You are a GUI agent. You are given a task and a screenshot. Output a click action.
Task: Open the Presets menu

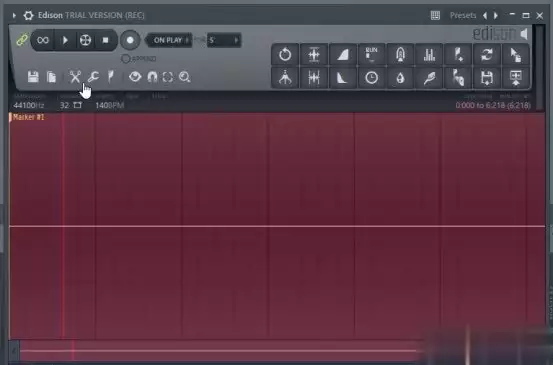pos(463,15)
